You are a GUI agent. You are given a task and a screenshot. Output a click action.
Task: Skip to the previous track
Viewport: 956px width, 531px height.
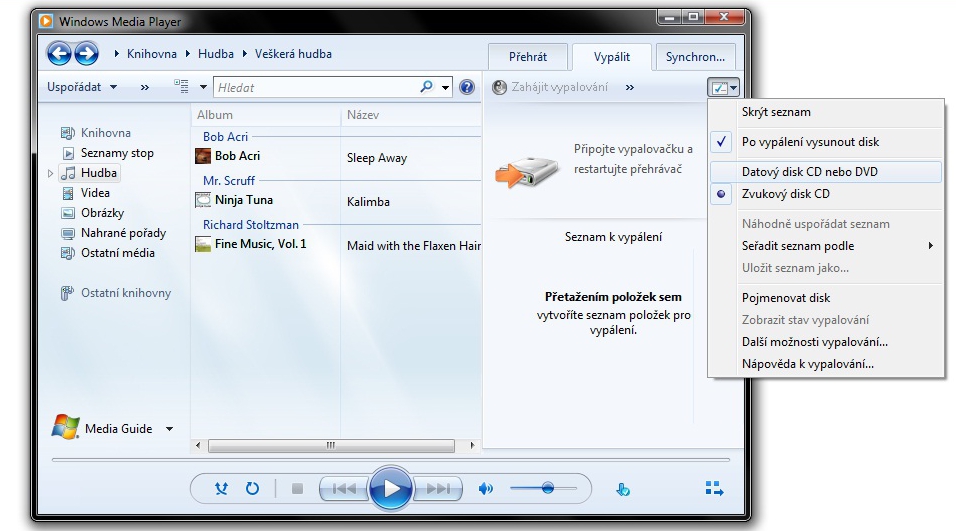click(x=344, y=488)
